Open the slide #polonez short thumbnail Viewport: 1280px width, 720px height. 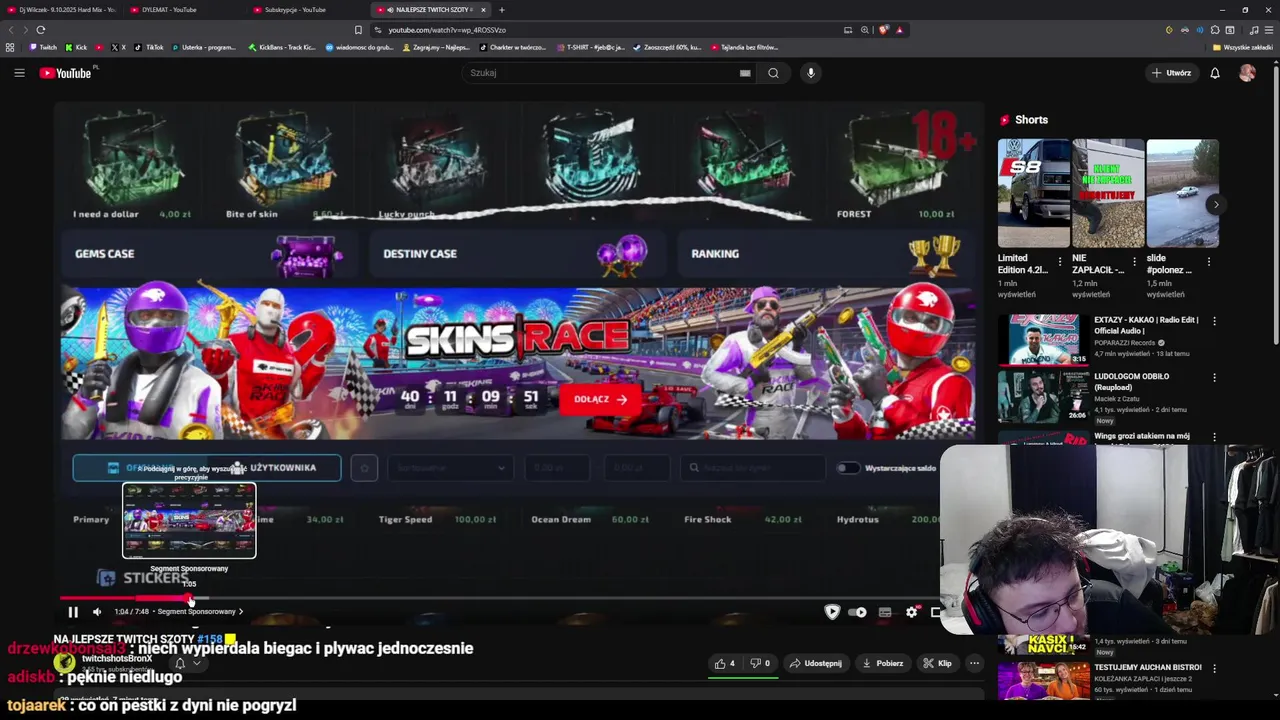1182,193
